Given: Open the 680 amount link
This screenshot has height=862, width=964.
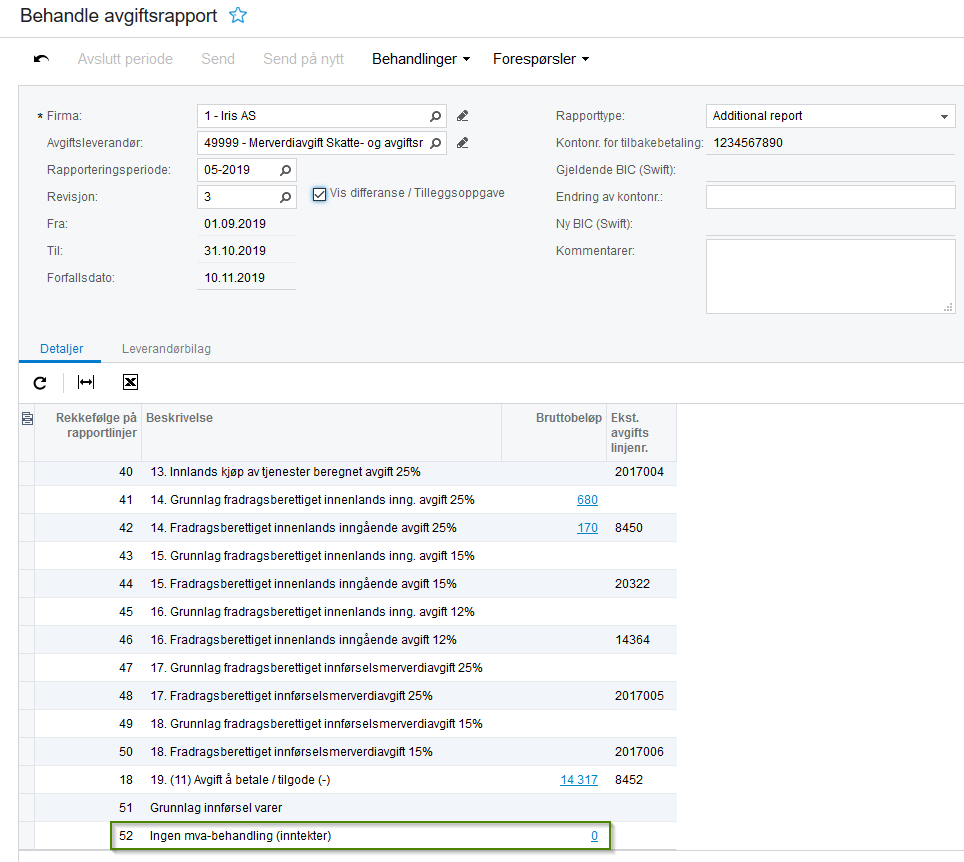Looking at the screenshot, I should [587, 500].
